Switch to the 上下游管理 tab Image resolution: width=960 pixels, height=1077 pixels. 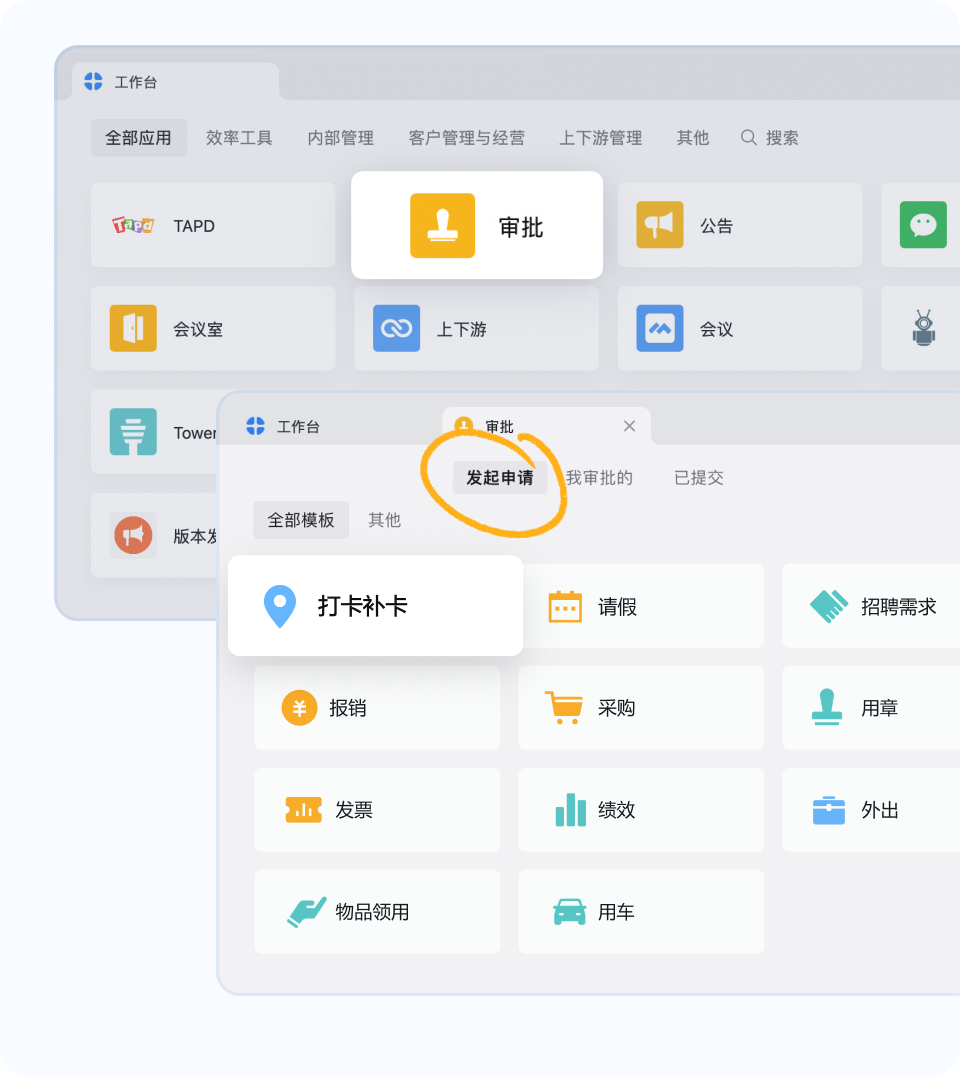601,138
